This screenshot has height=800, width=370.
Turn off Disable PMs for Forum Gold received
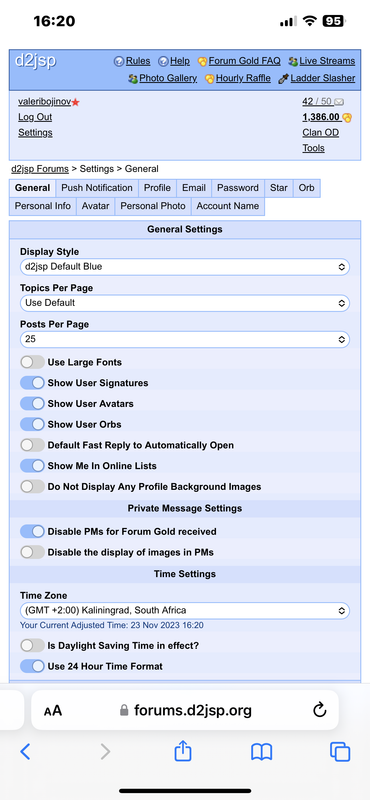pos(33,532)
